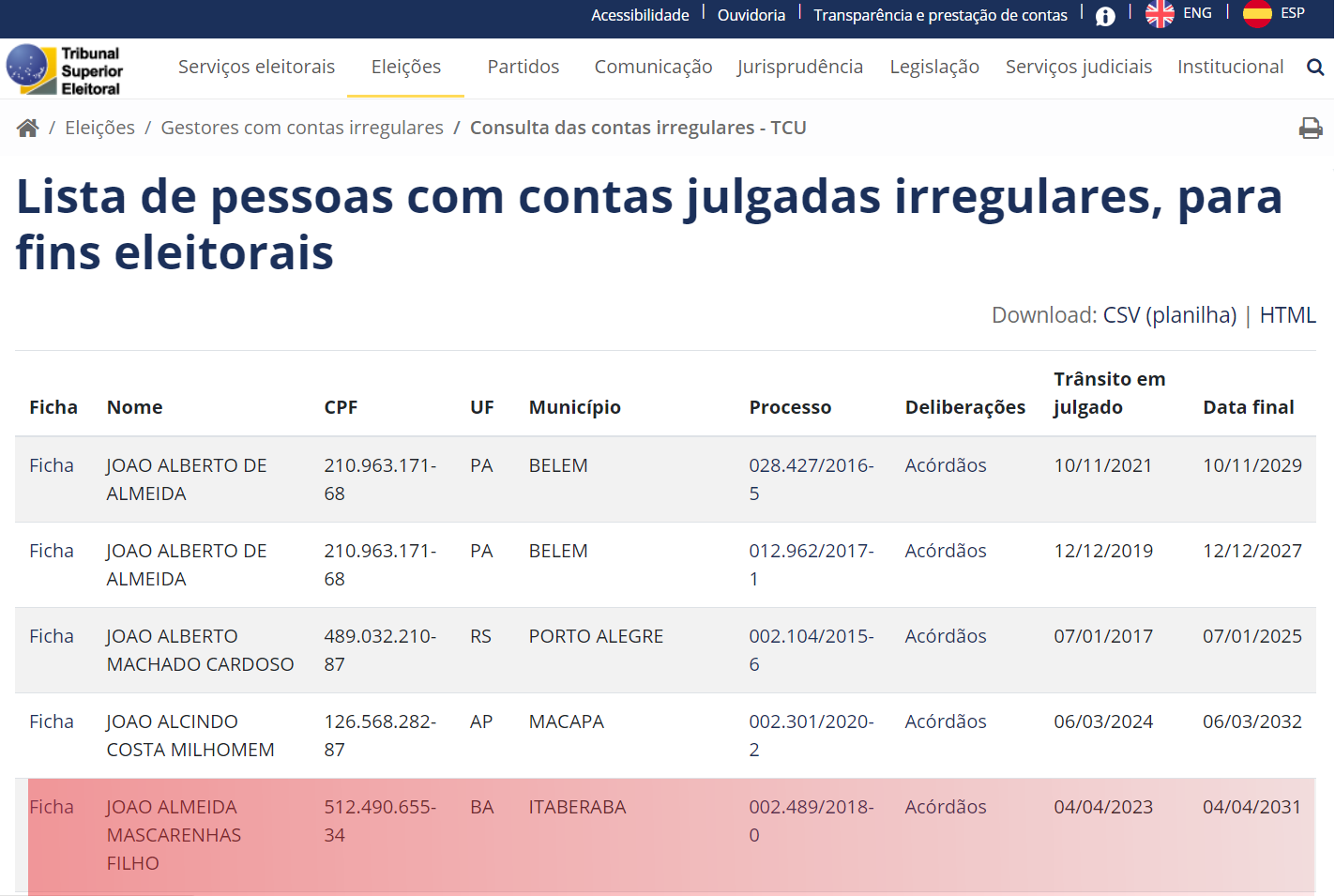Click date 06/03/2032 cell
Image resolution: width=1335 pixels, height=896 pixels.
(1252, 721)
